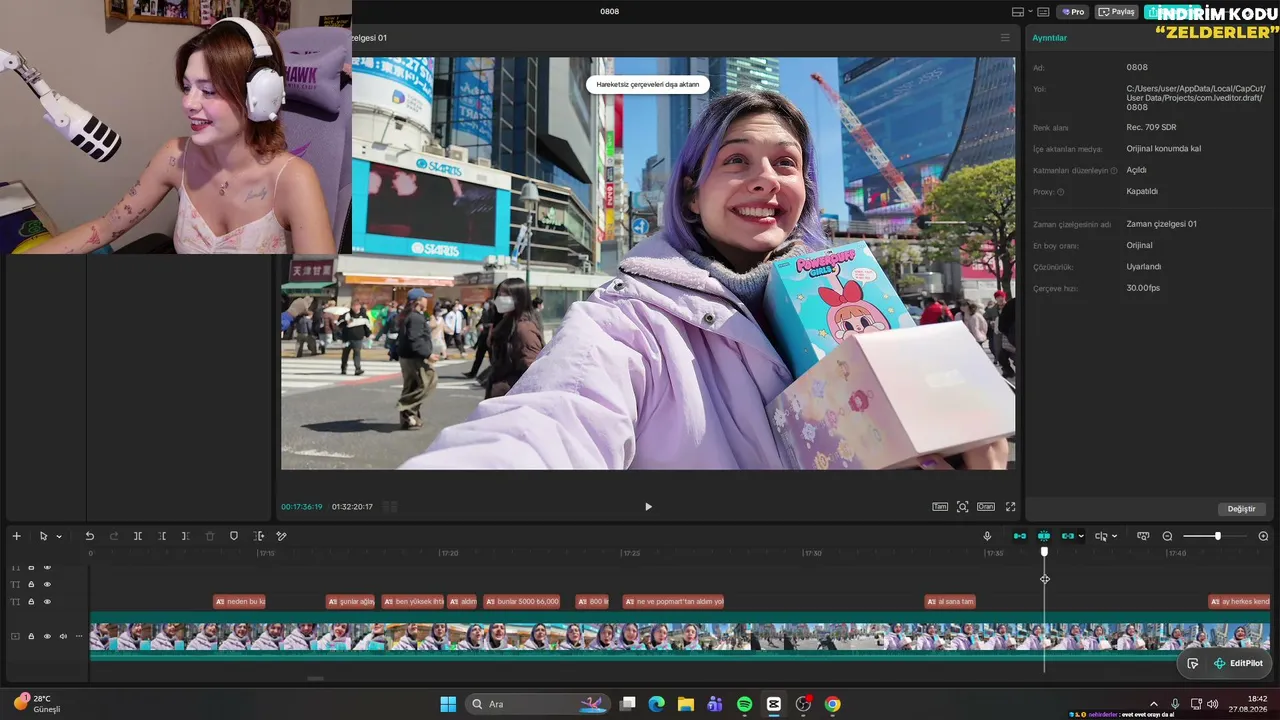The image size is (1280, 720).
Task: Open the Windows Start menu
Action: tap(448, 704)
